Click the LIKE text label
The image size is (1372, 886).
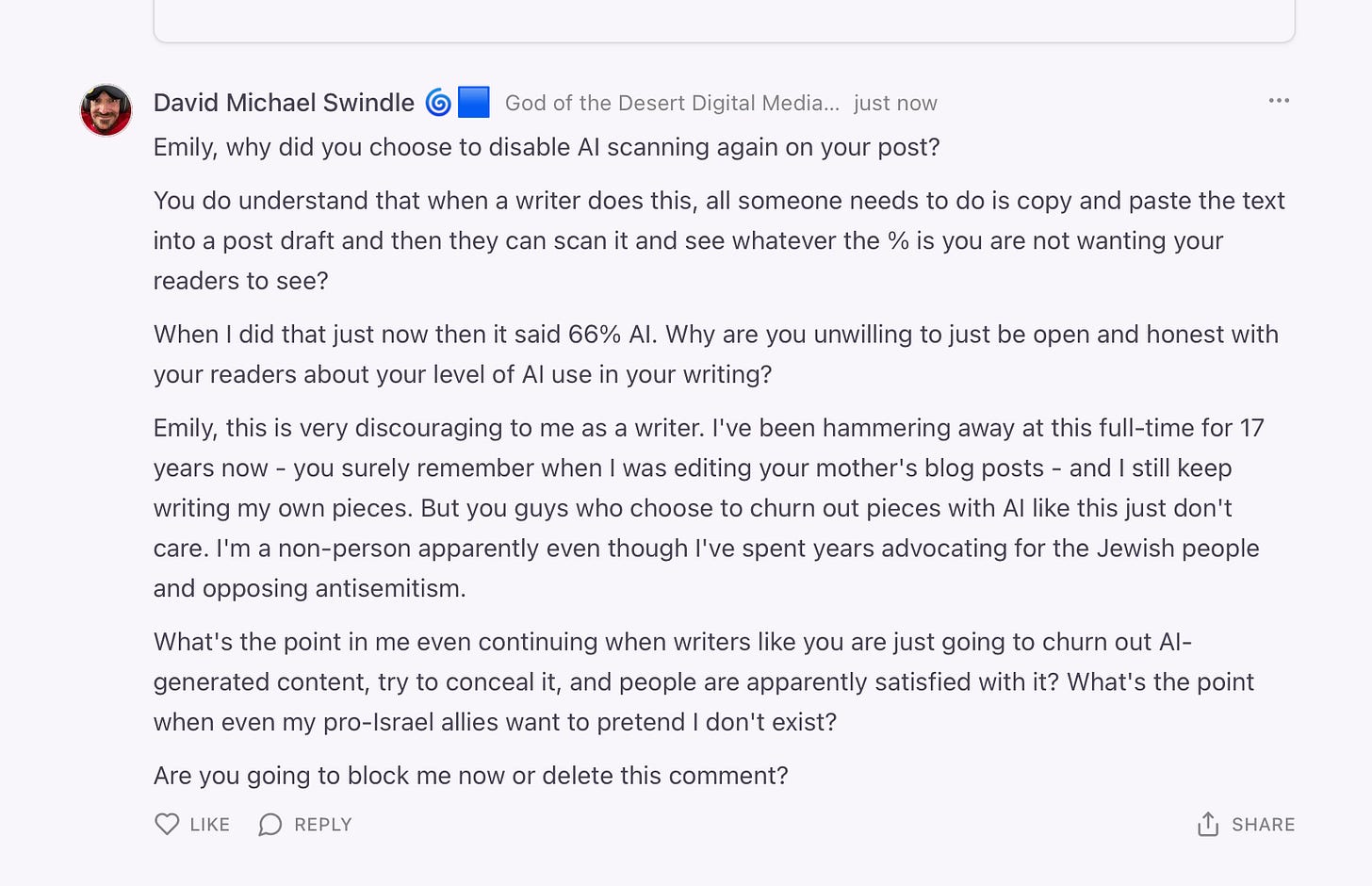209,825
